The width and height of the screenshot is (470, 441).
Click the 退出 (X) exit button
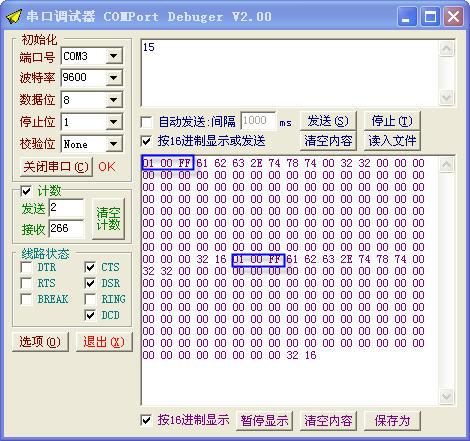click(104, 342)
